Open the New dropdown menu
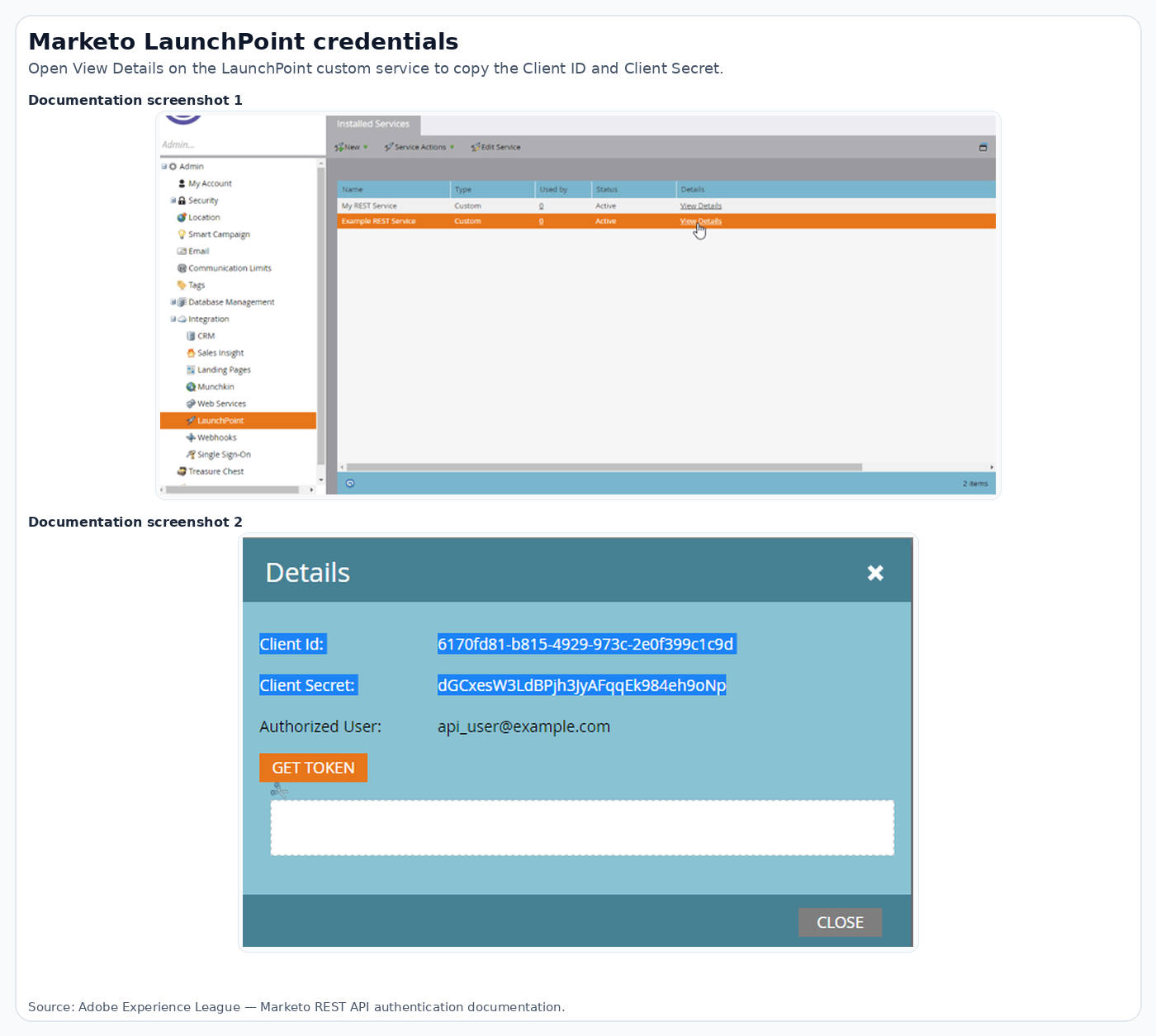Screen dimensions: 1156x1036 click(352, 147)
